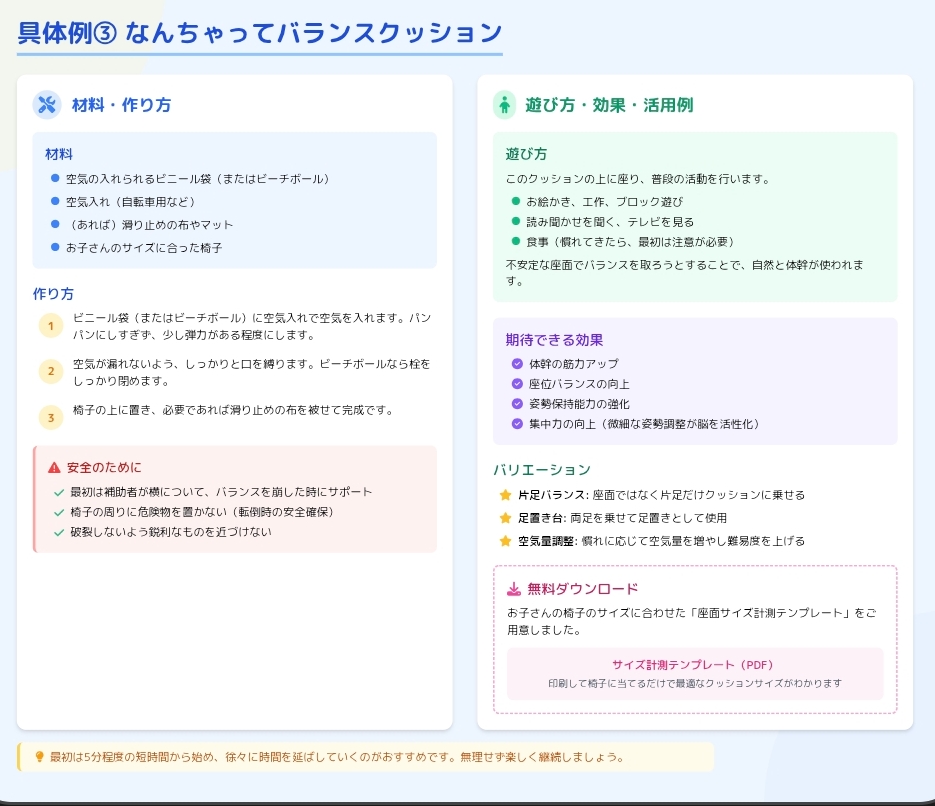Click the wrench tools icon beside 材料・作り方

(x=46, y=105)
